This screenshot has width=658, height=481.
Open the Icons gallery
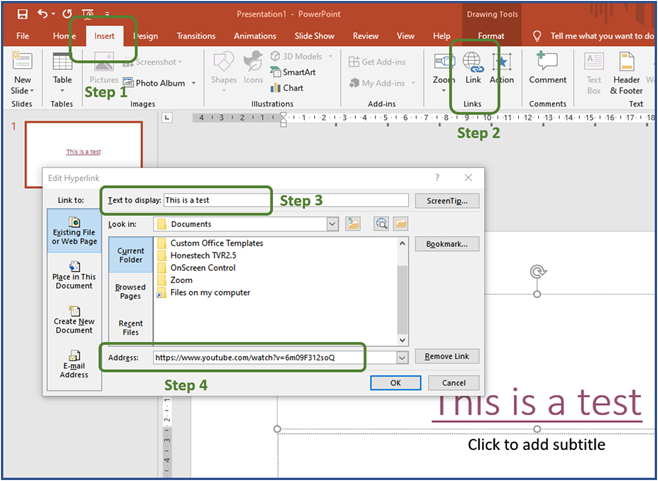pos(253,68)
